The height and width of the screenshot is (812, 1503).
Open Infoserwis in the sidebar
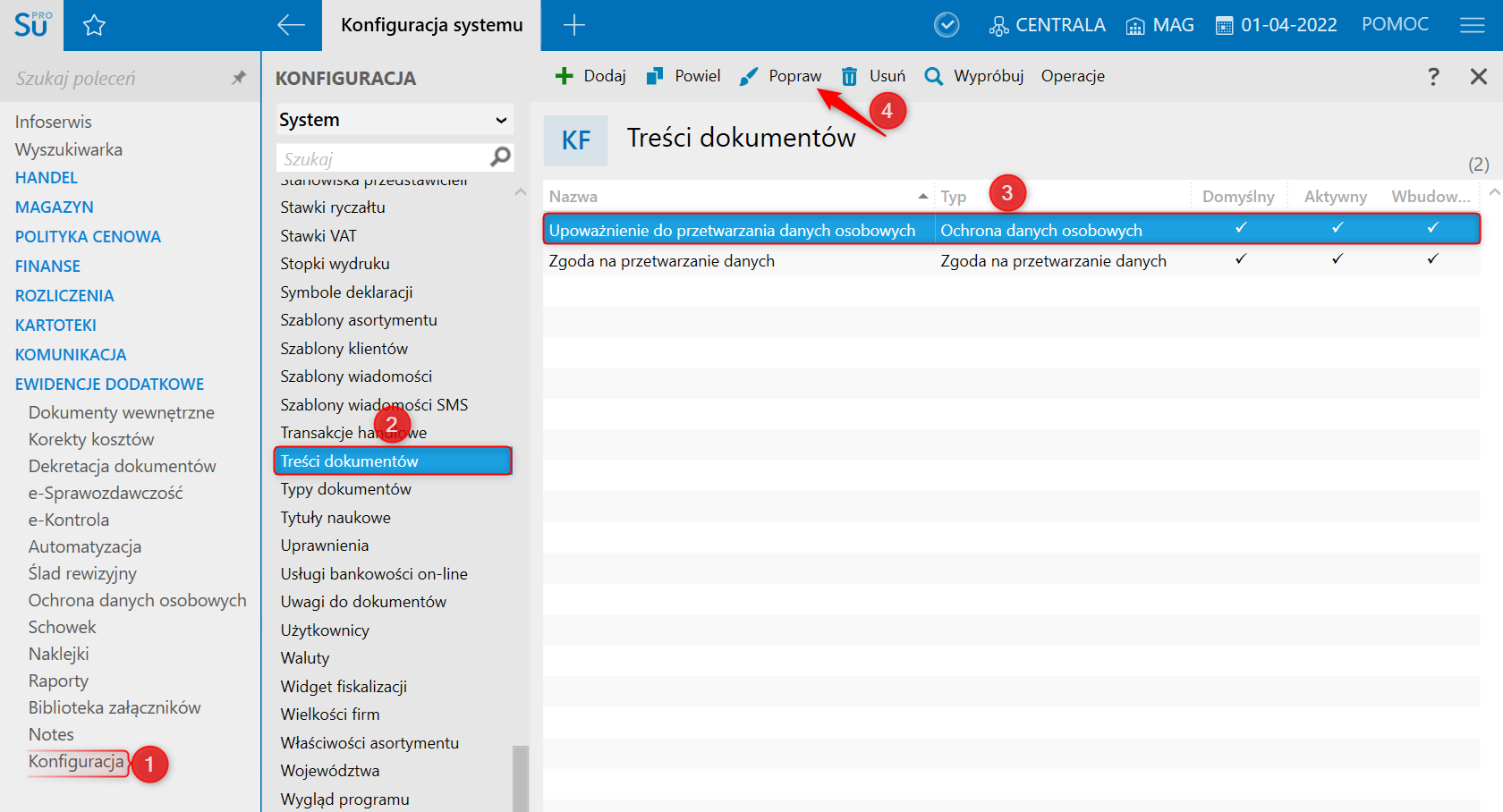(x=53, y=122)
